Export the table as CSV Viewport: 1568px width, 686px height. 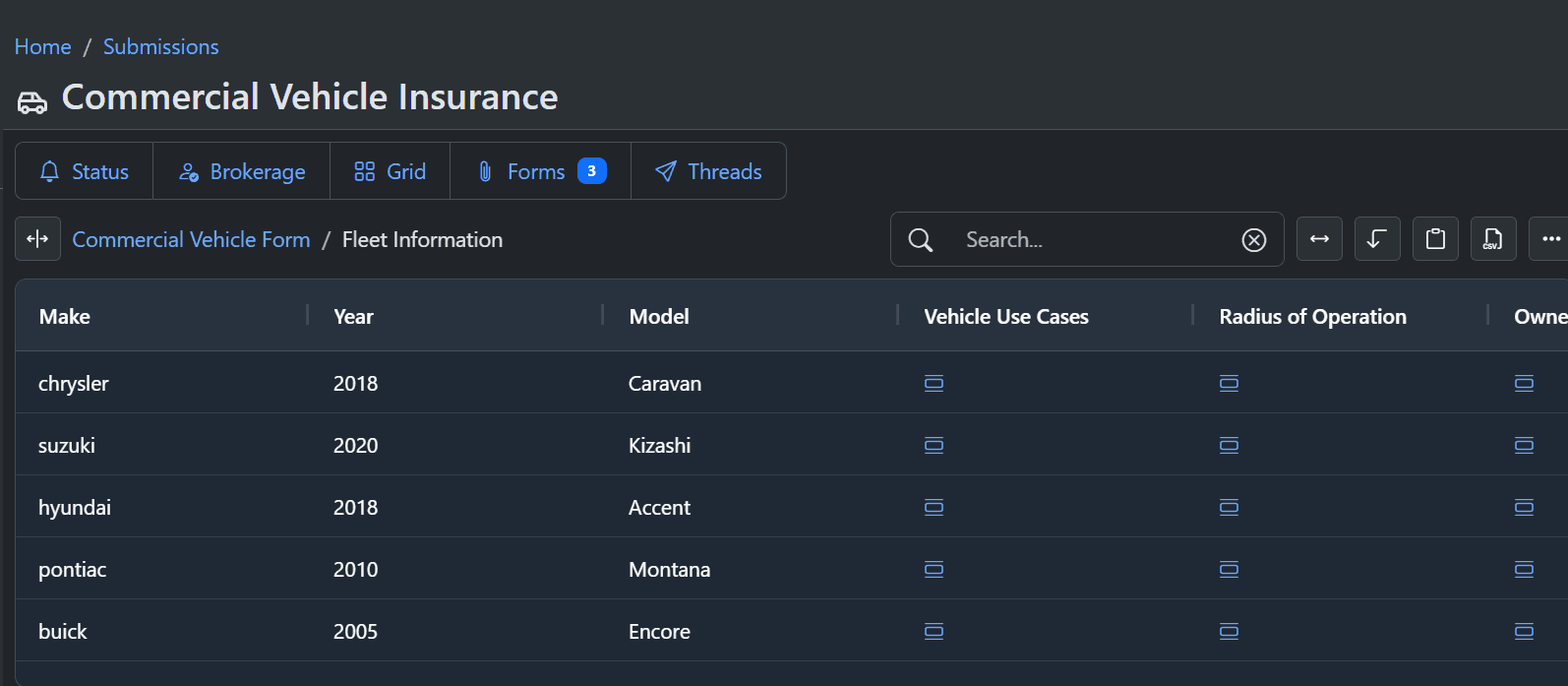coord(1493,239)
